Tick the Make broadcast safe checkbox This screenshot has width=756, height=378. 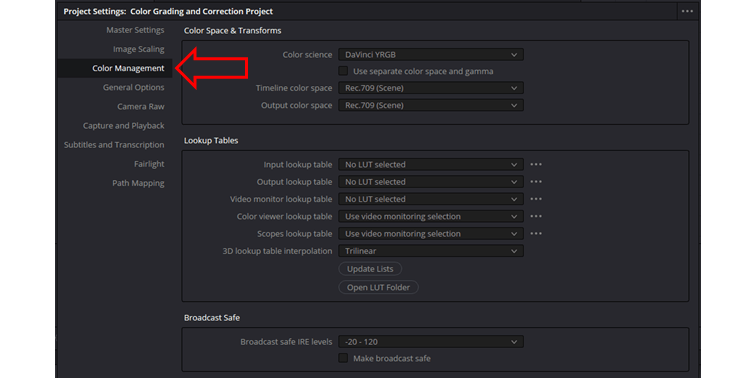point(343,358)
